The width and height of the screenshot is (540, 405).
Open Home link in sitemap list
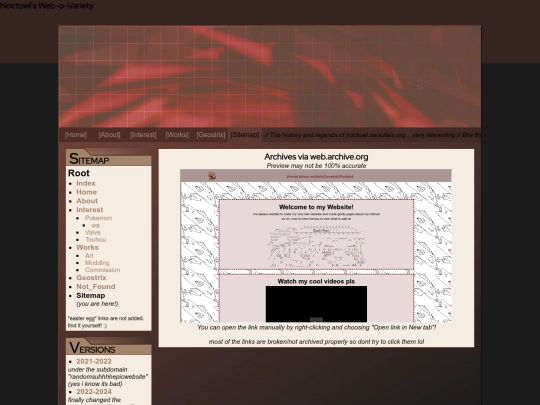[x=86, y=192]
